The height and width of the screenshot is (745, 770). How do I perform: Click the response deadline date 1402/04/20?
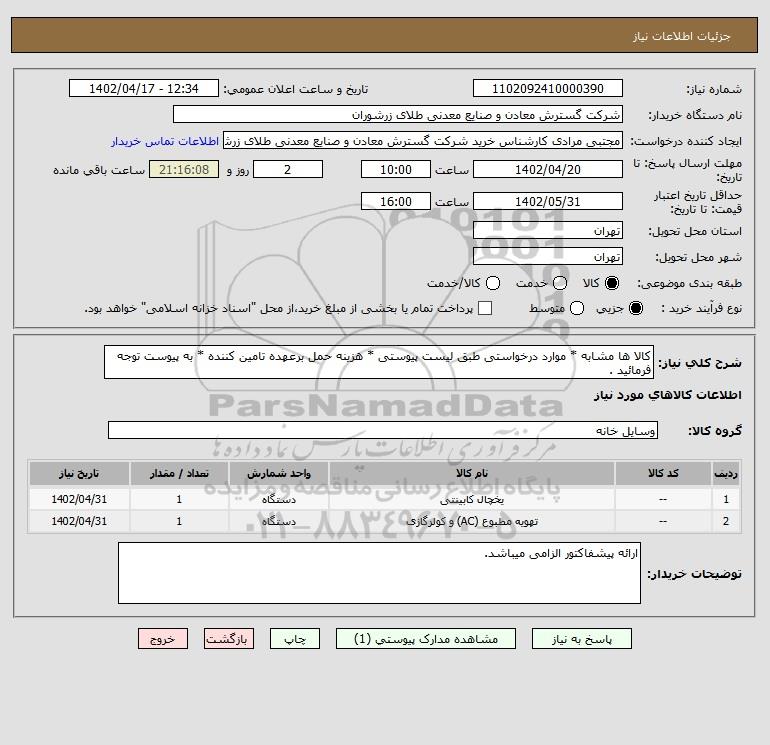click(x=548, y=169)
